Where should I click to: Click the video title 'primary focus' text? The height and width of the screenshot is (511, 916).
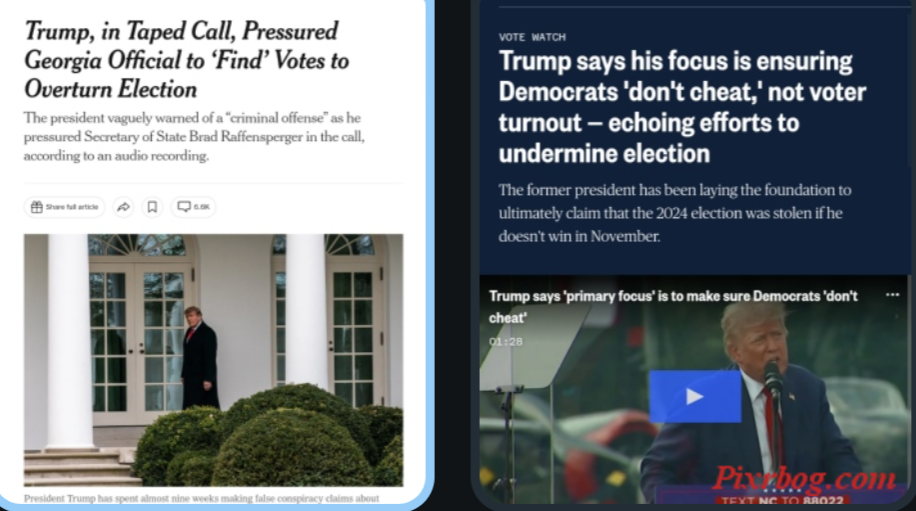pyautogui.click(x=673, y=307)
